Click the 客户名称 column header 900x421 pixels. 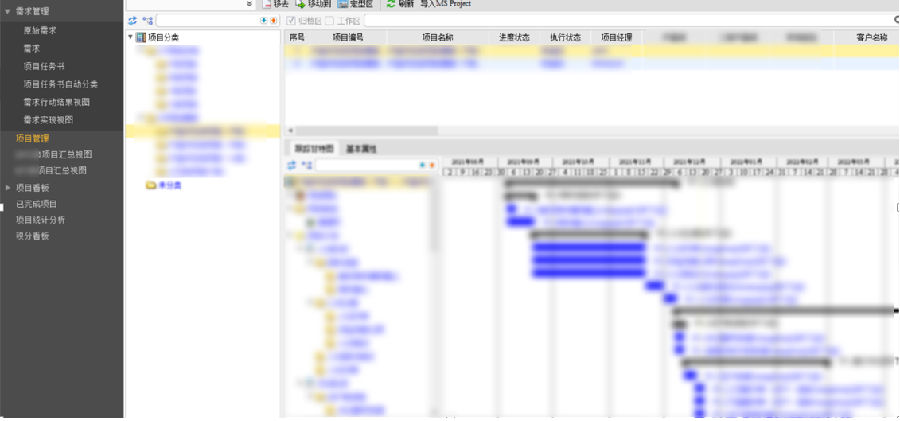click(x=871, y=37)
